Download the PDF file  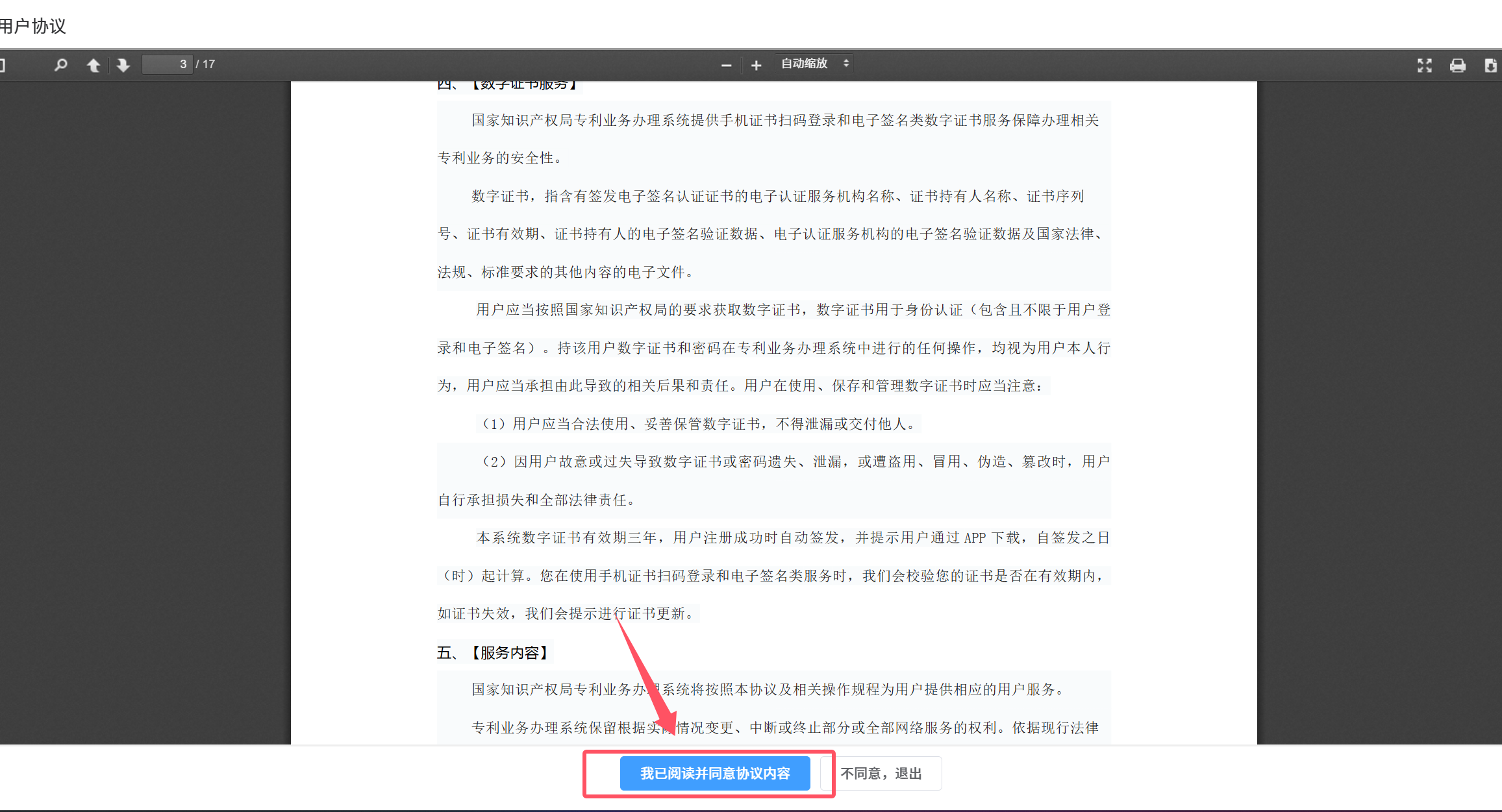coord(1490,65)
